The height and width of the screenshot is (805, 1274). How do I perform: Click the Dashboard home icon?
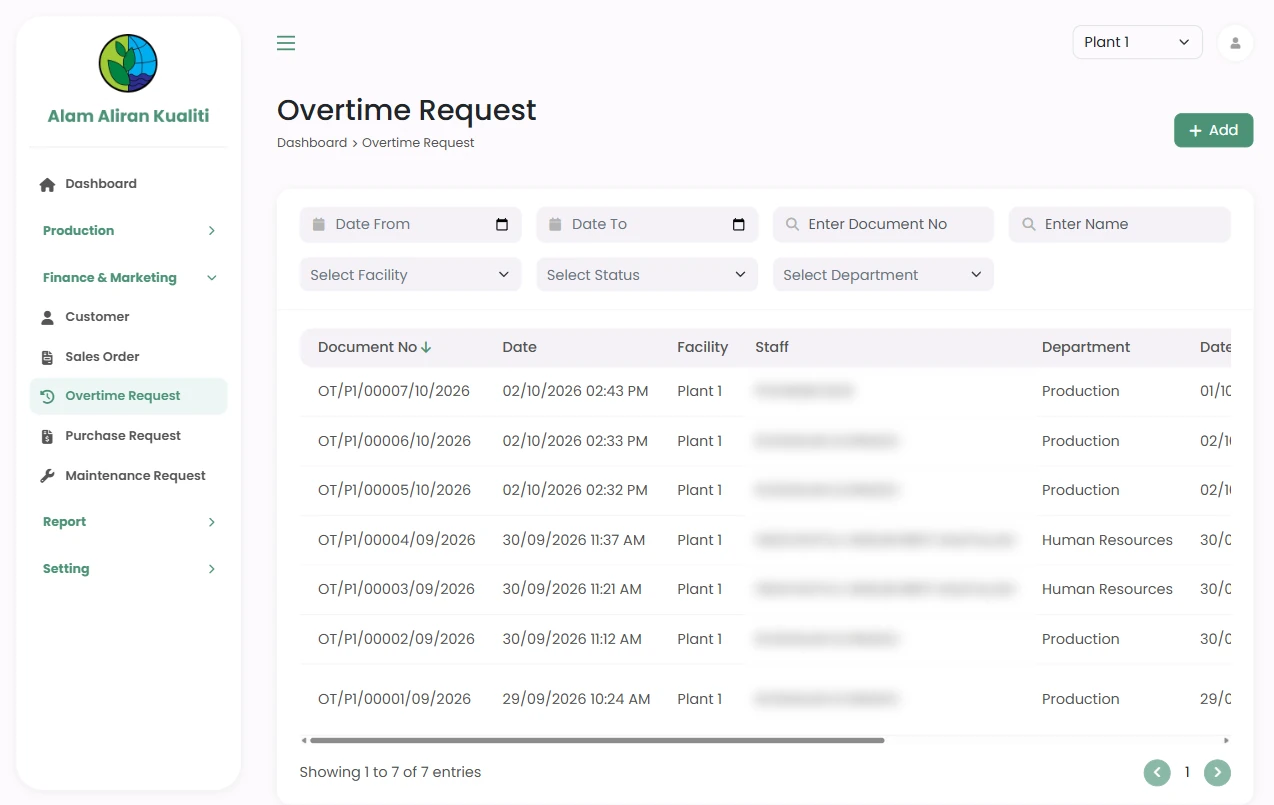click(47, 184)
